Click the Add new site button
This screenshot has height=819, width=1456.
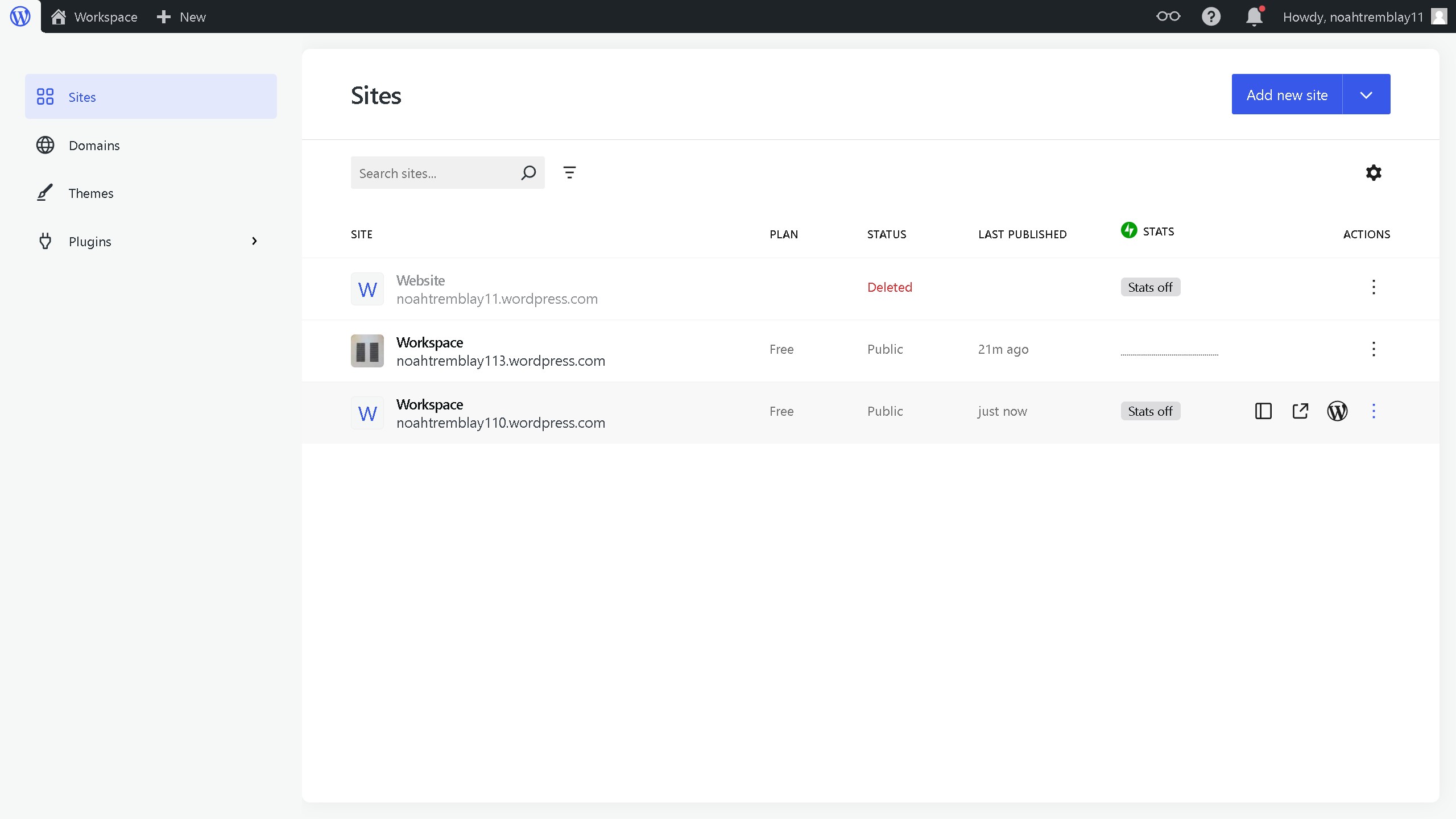pos(1287,94)
